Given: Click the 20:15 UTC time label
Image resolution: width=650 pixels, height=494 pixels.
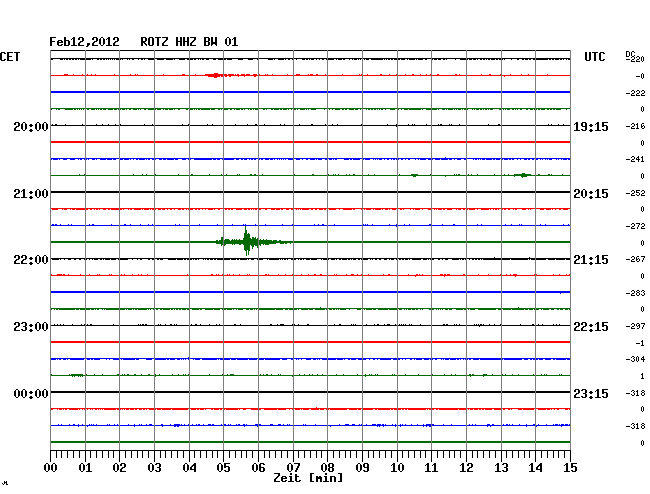Looking at the screenshot, I should point(591,194).
